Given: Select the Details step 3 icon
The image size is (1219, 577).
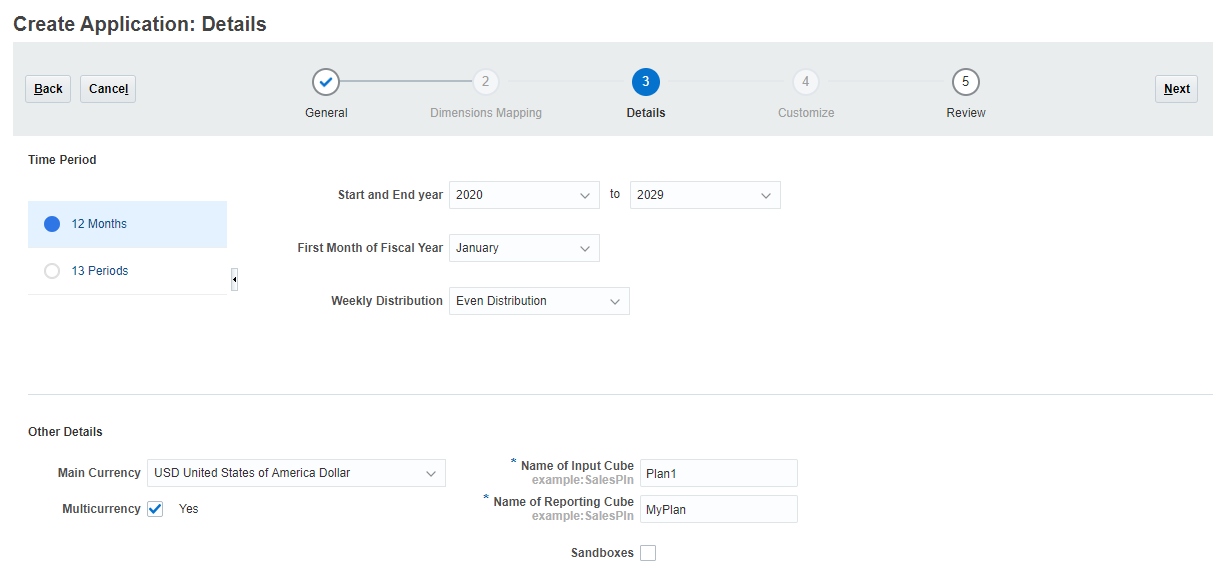Looking at the screenshot, I should [x=645, y=81].
